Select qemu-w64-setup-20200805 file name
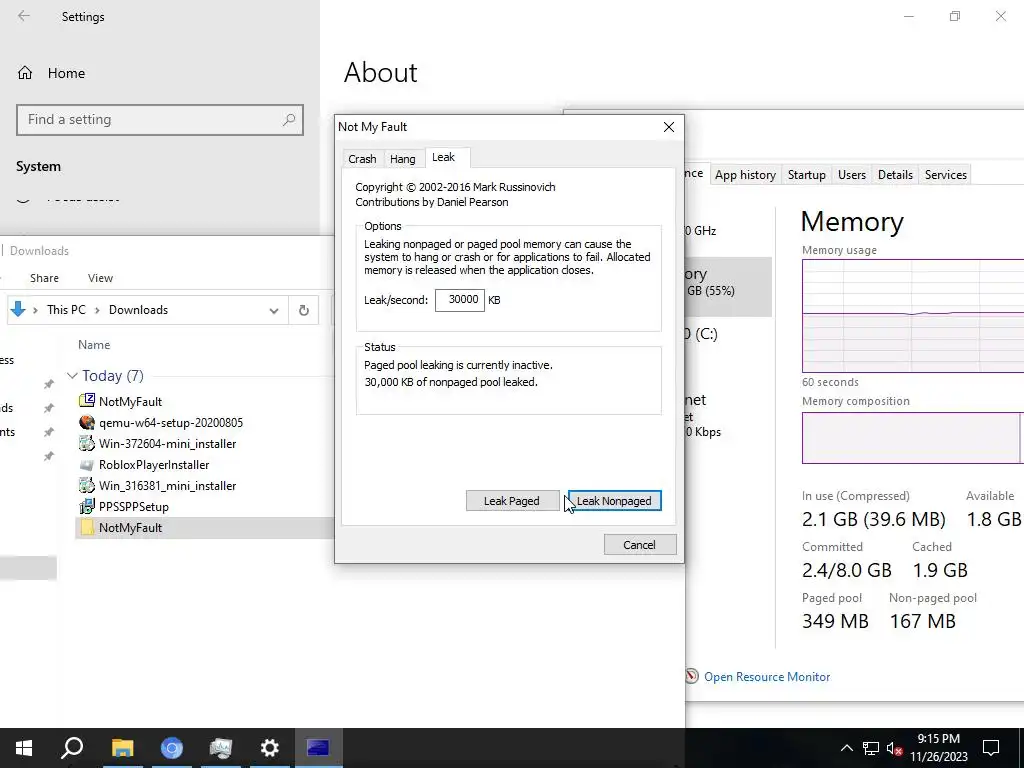Screen dimensions: 1024x768 pyautogui.click(x=171, y=423)
